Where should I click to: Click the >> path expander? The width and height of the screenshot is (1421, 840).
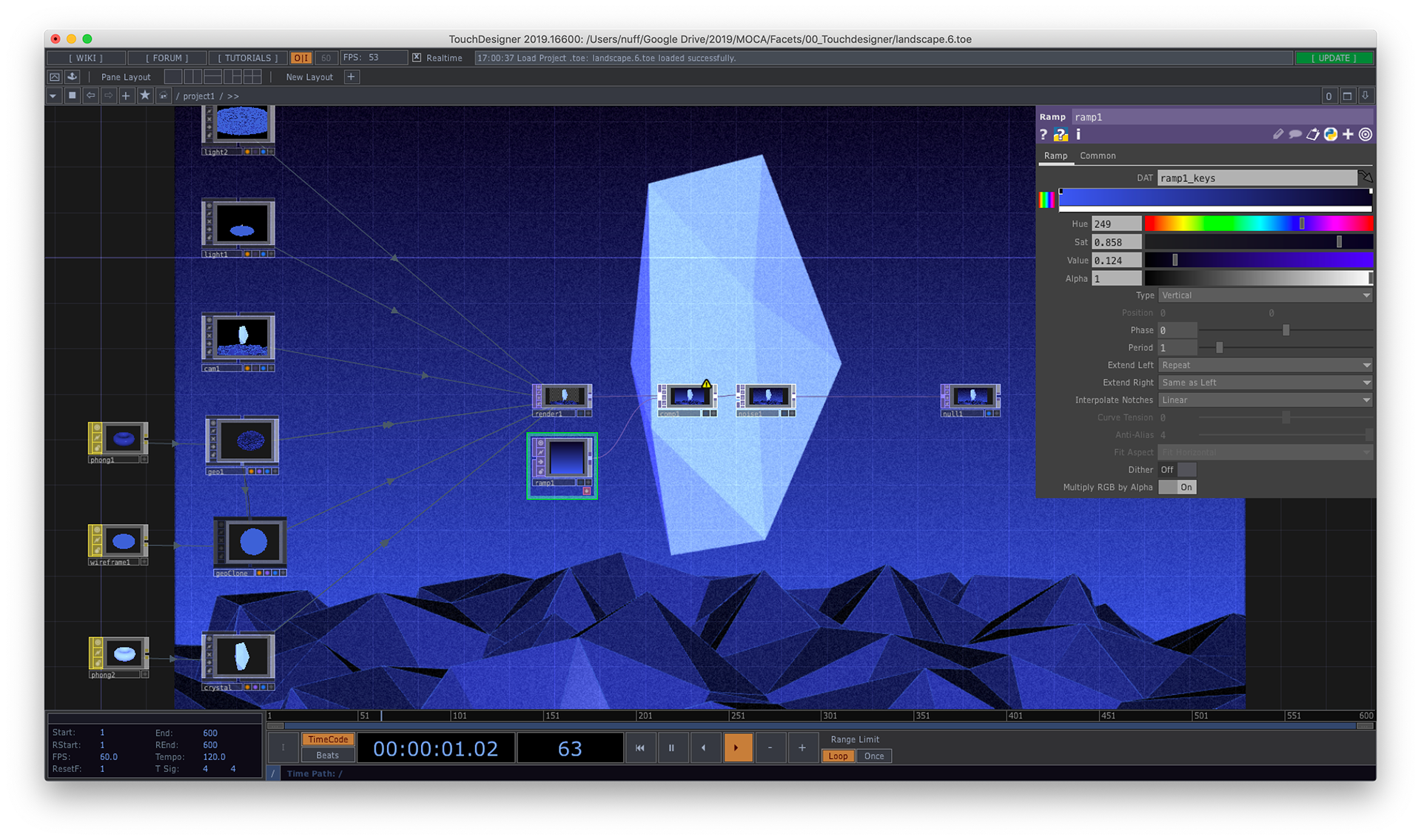(233, 96)
